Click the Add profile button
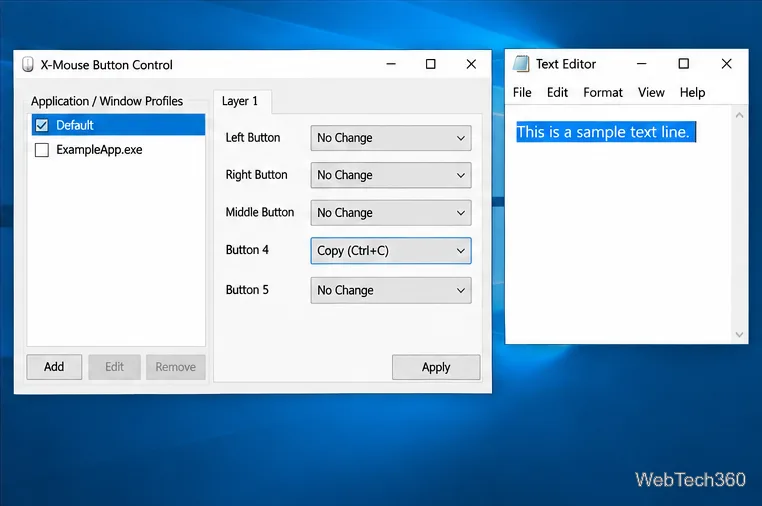The image size is (762, 506). (x=54, y=367)
